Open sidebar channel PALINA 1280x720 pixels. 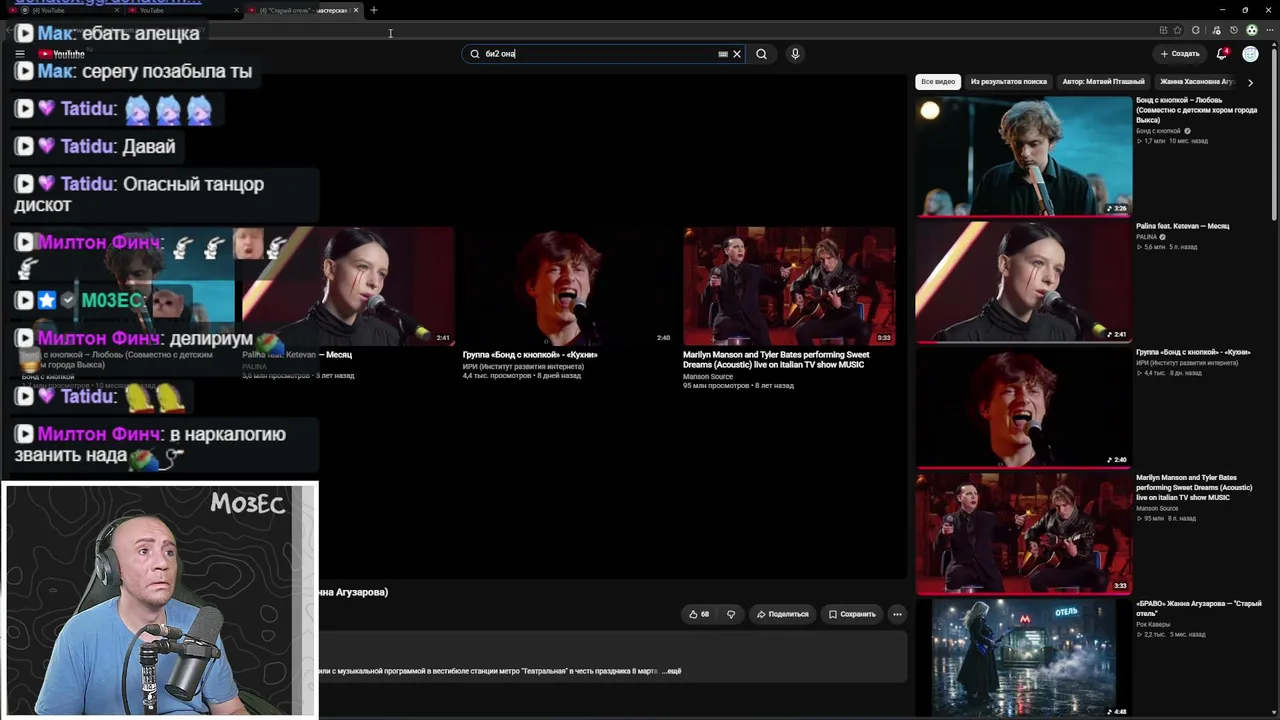point(1146,237)
